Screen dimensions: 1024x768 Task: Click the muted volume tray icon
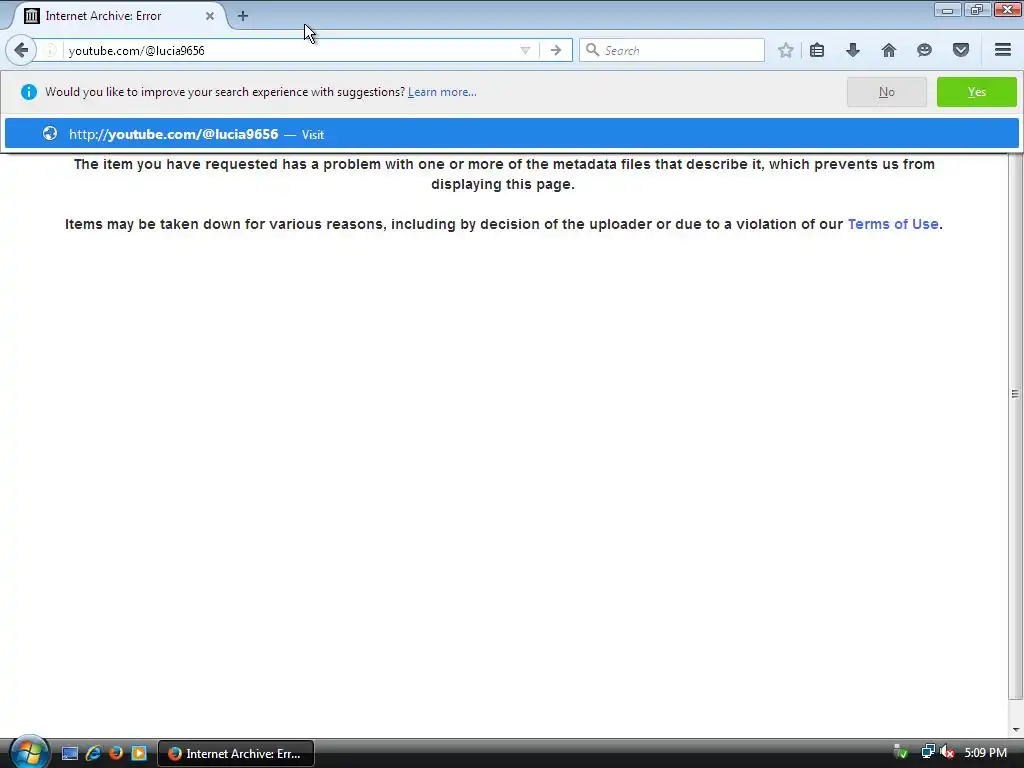tap(947, 752)
